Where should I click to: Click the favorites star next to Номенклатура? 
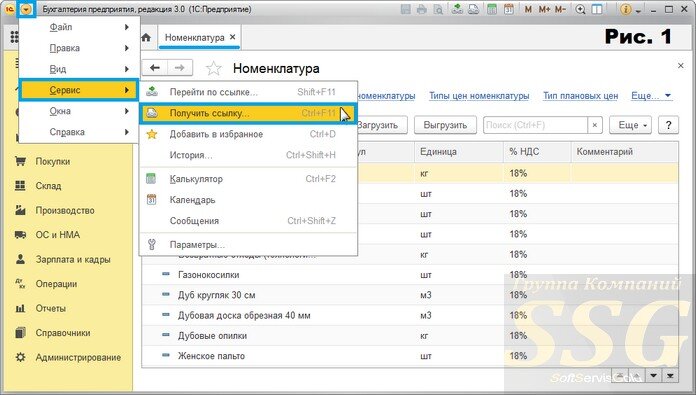(214, 68)
